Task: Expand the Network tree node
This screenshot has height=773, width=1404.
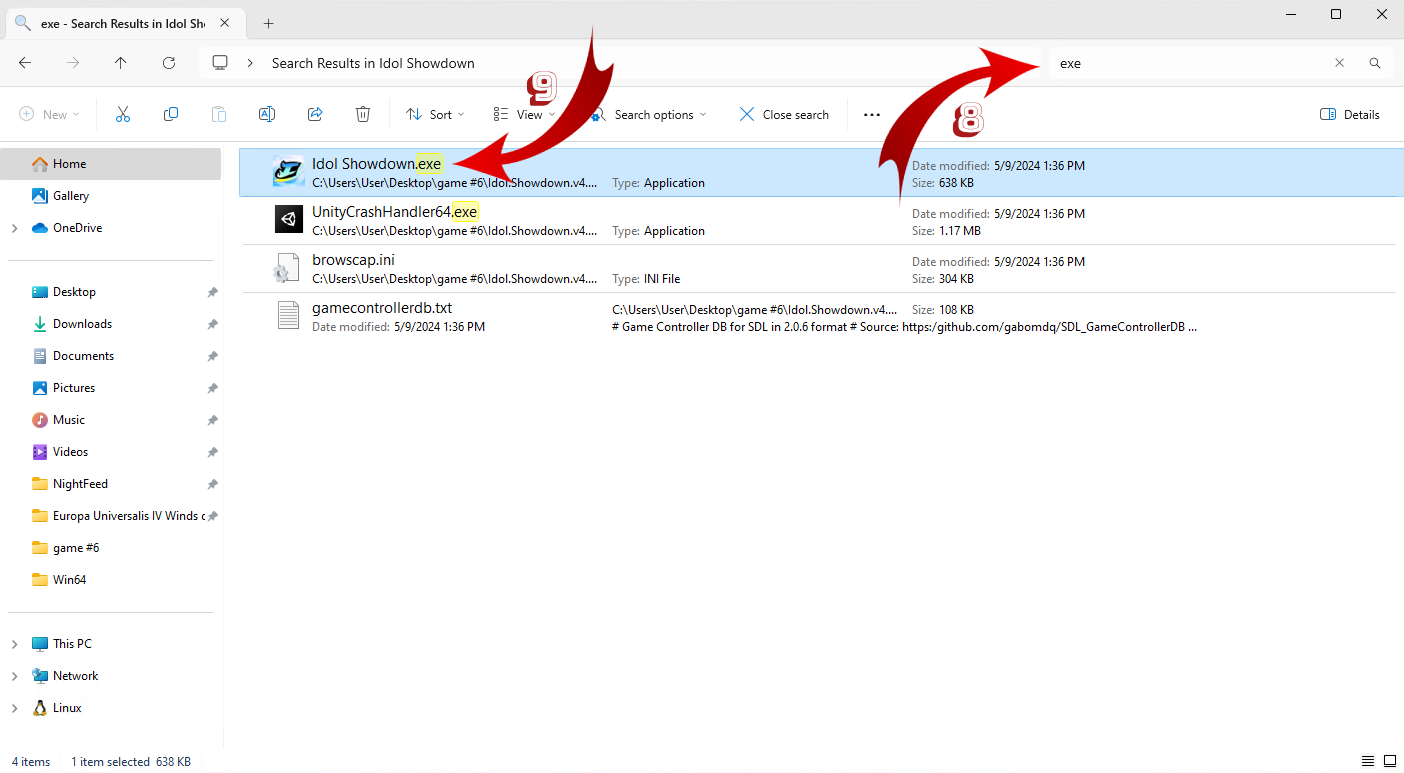Action: point(14,676)
